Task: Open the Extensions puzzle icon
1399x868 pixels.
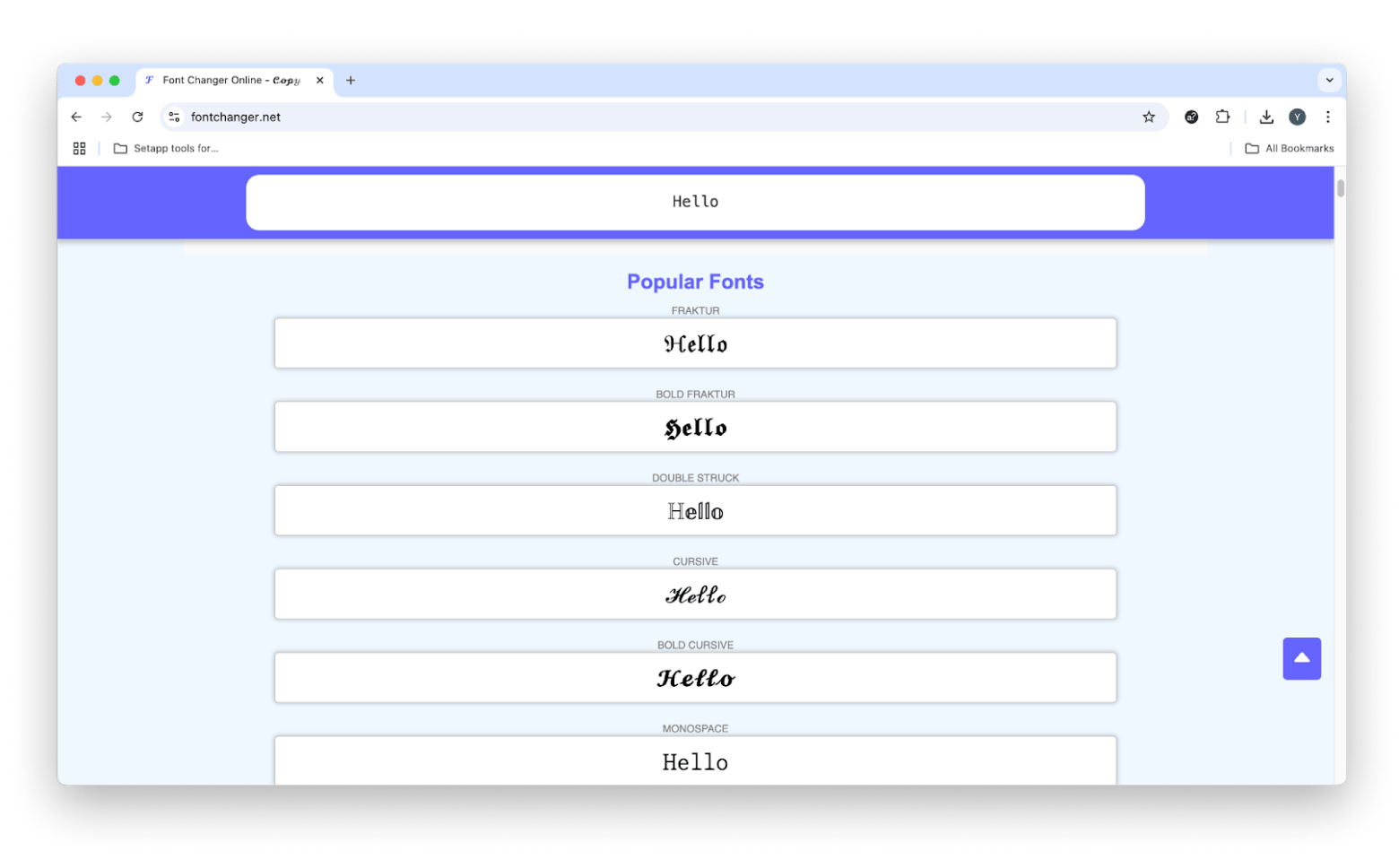Action: point(1222,117)
